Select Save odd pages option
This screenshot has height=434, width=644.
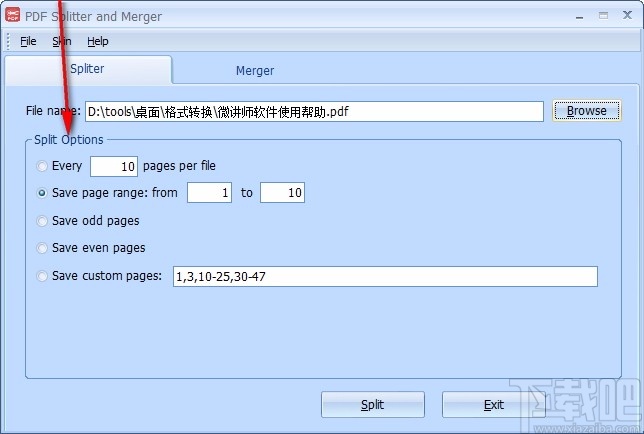tap(42, 221)
